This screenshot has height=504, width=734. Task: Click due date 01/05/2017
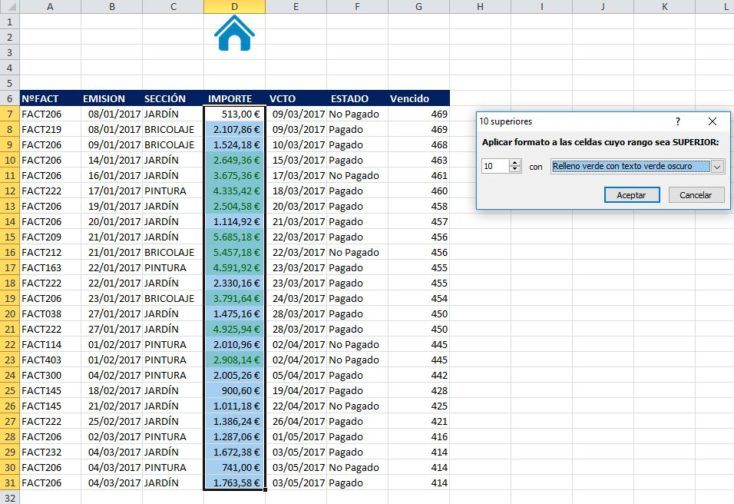coord(296,437)
